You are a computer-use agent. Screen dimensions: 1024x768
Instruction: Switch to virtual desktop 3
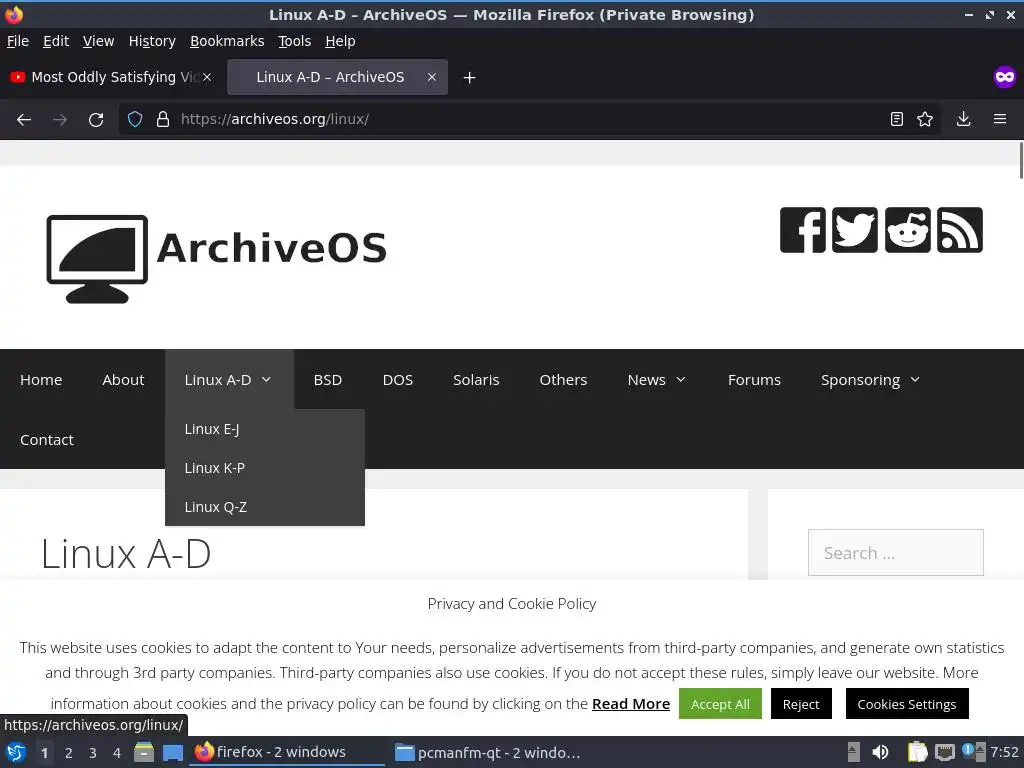93,753
